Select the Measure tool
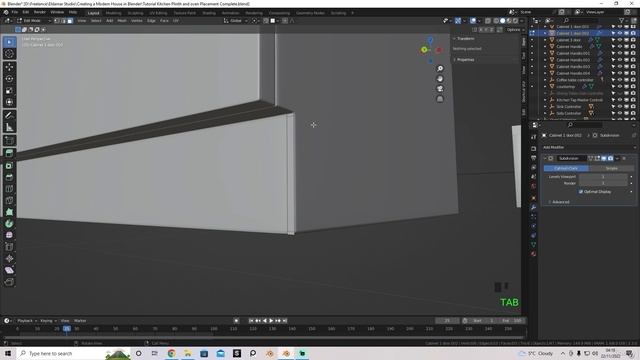Image resolution: width=640 pixels, height=360 pixels. [9, 127]
